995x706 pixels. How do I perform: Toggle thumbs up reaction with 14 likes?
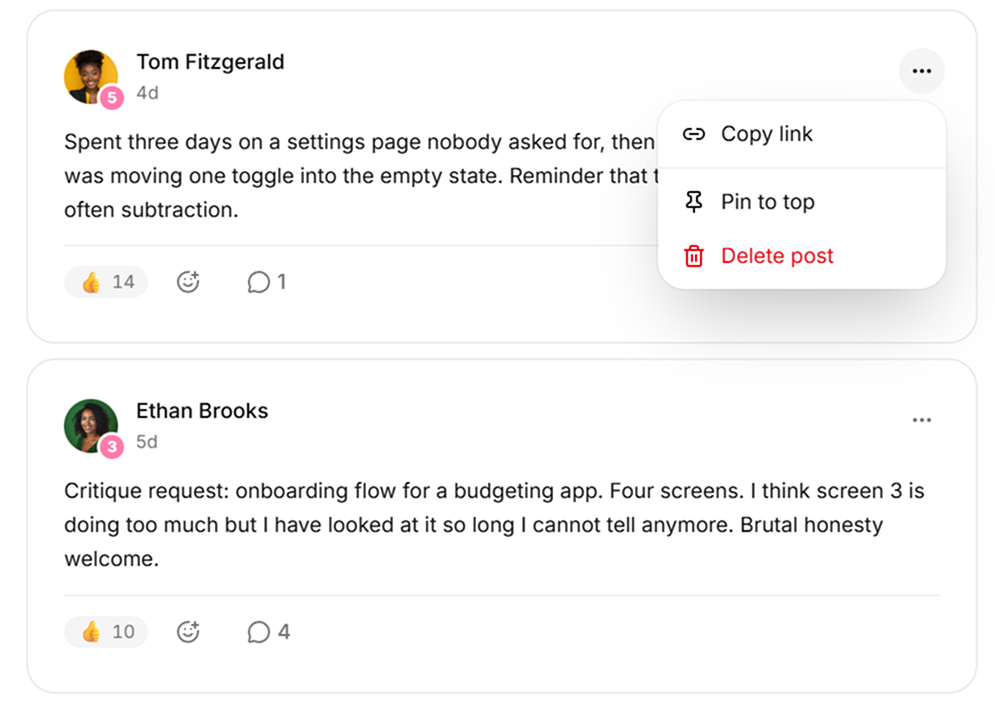click(x=106, y=282)
